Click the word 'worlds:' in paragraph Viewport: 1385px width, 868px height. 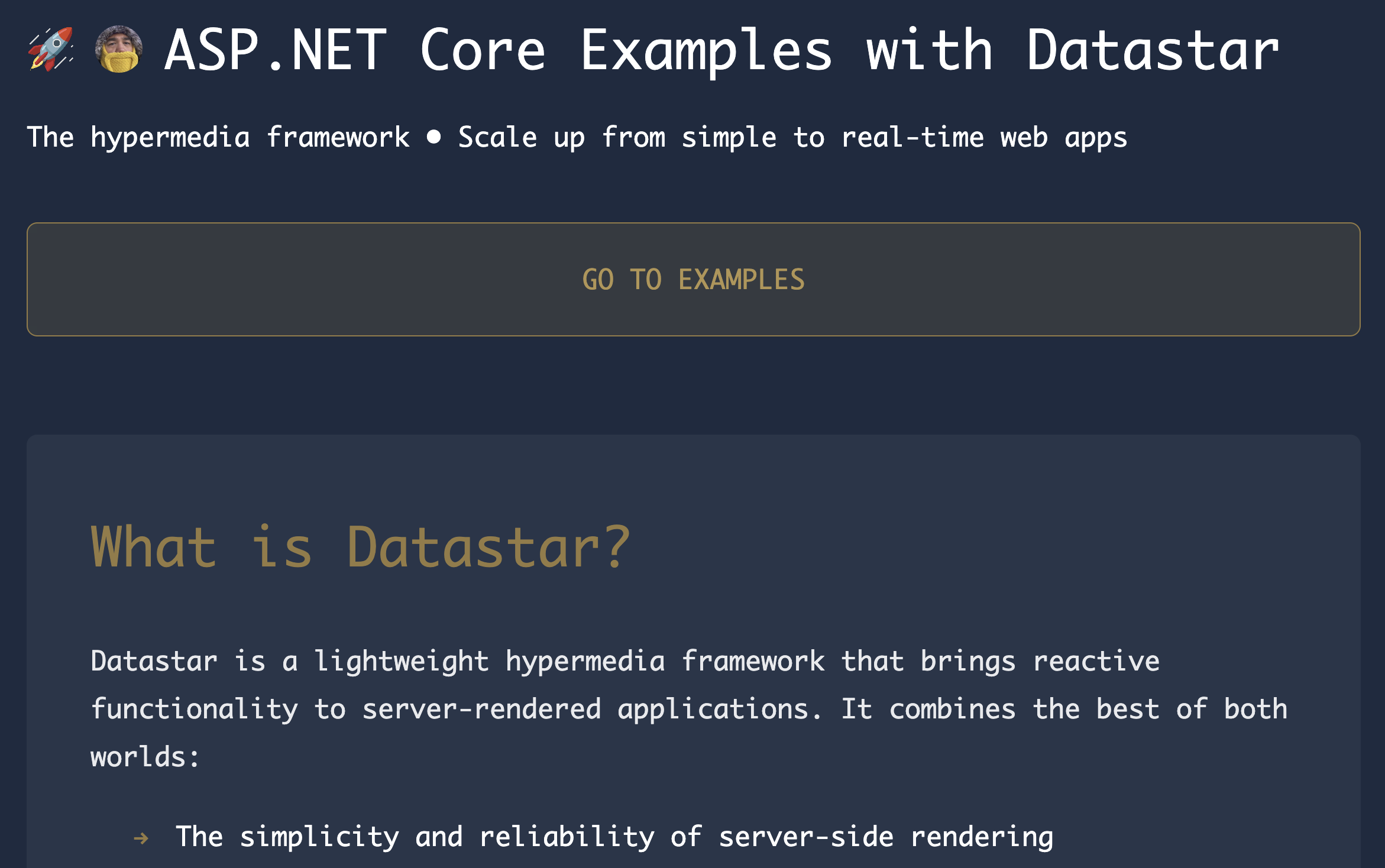point(145,757)
